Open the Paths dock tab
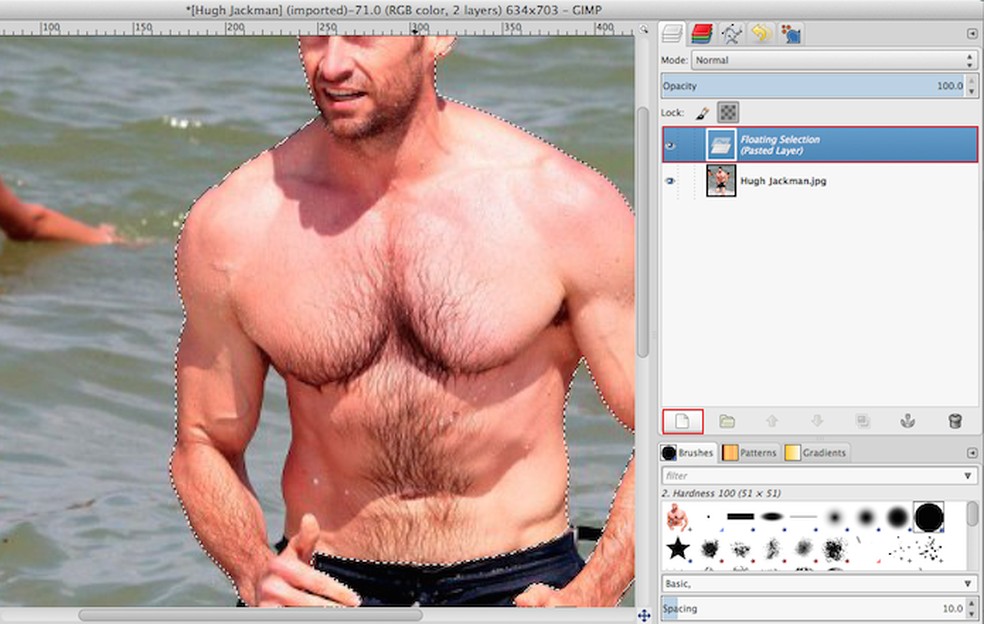The width and height of the screenshot is (984, 624). [x=731, y=33]
